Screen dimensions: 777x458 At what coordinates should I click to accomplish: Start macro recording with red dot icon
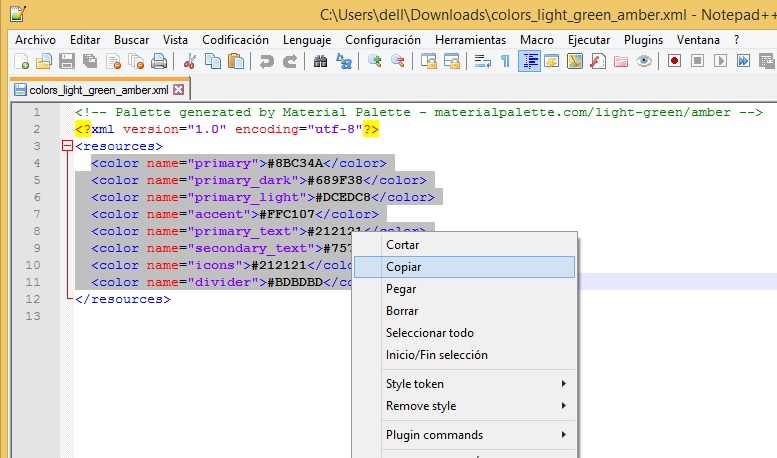click(x=675, y=61)
